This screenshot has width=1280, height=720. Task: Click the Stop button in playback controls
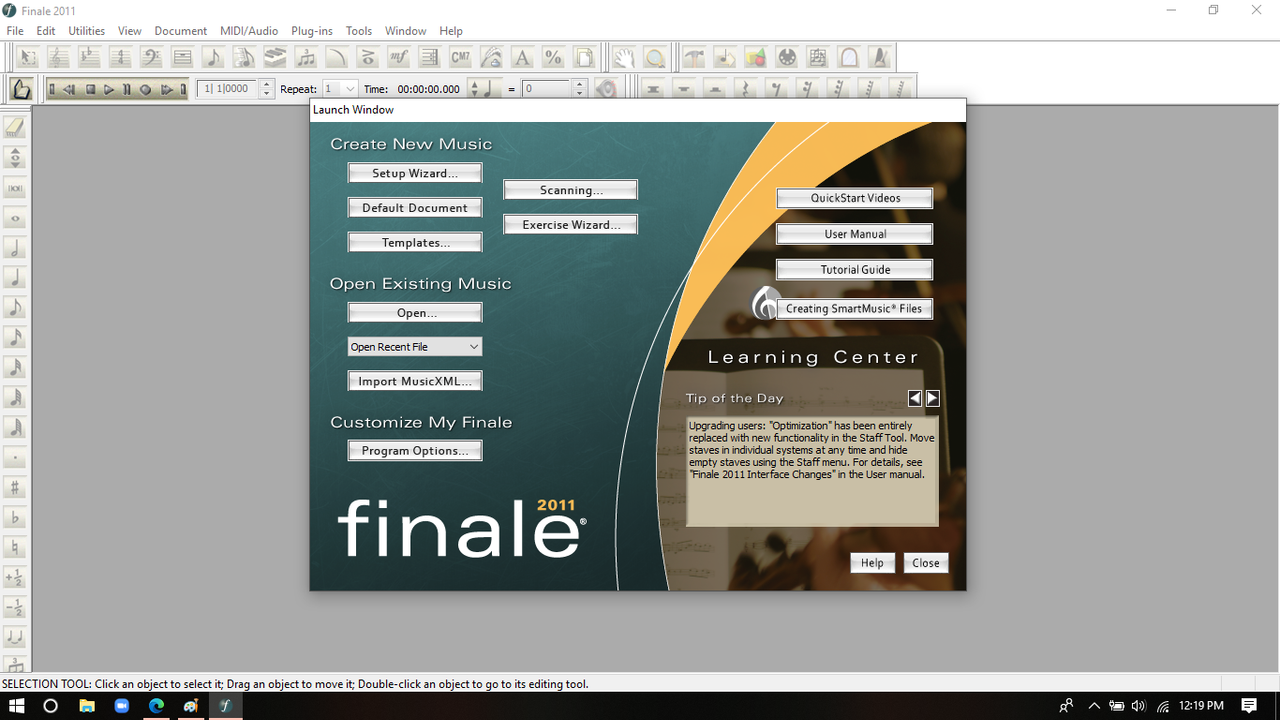point(90,89)
